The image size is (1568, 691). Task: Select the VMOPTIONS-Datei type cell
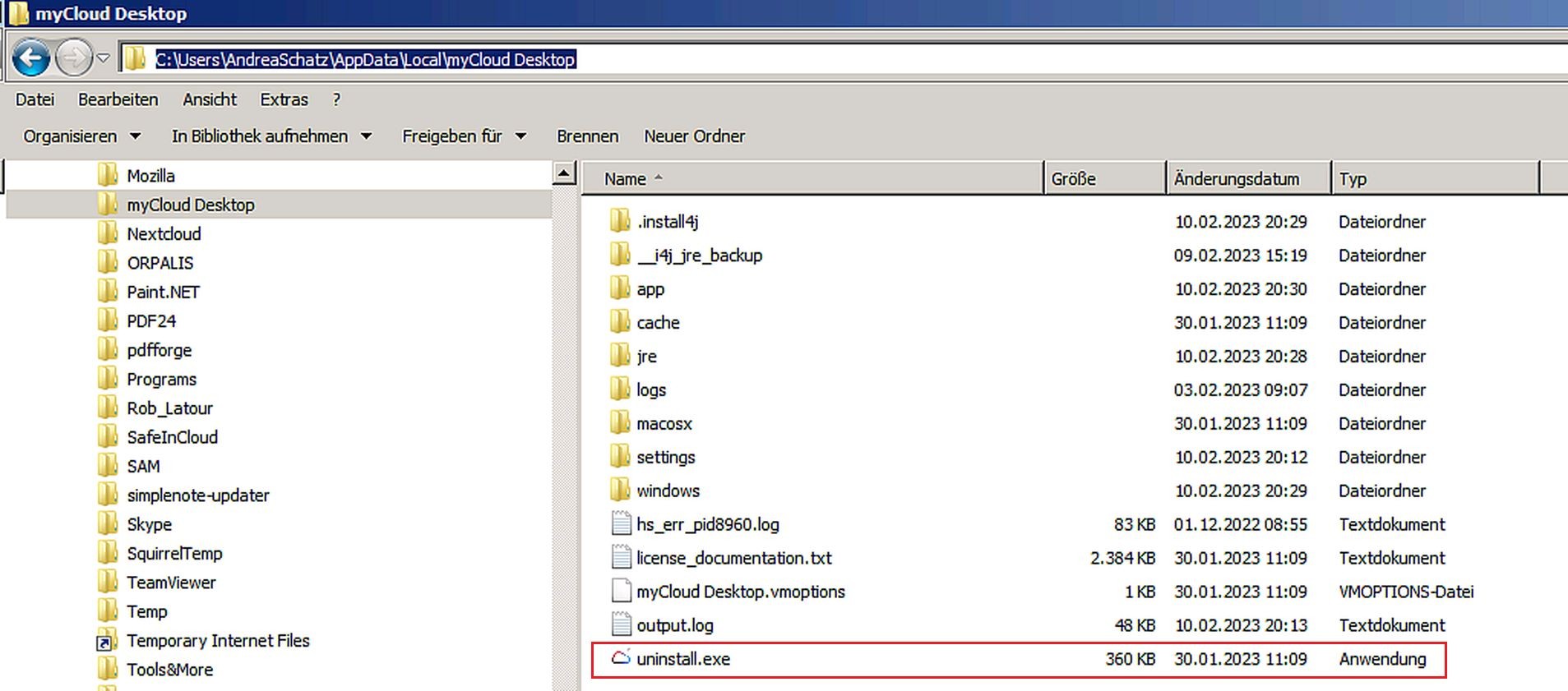(x=1406, y=592)
